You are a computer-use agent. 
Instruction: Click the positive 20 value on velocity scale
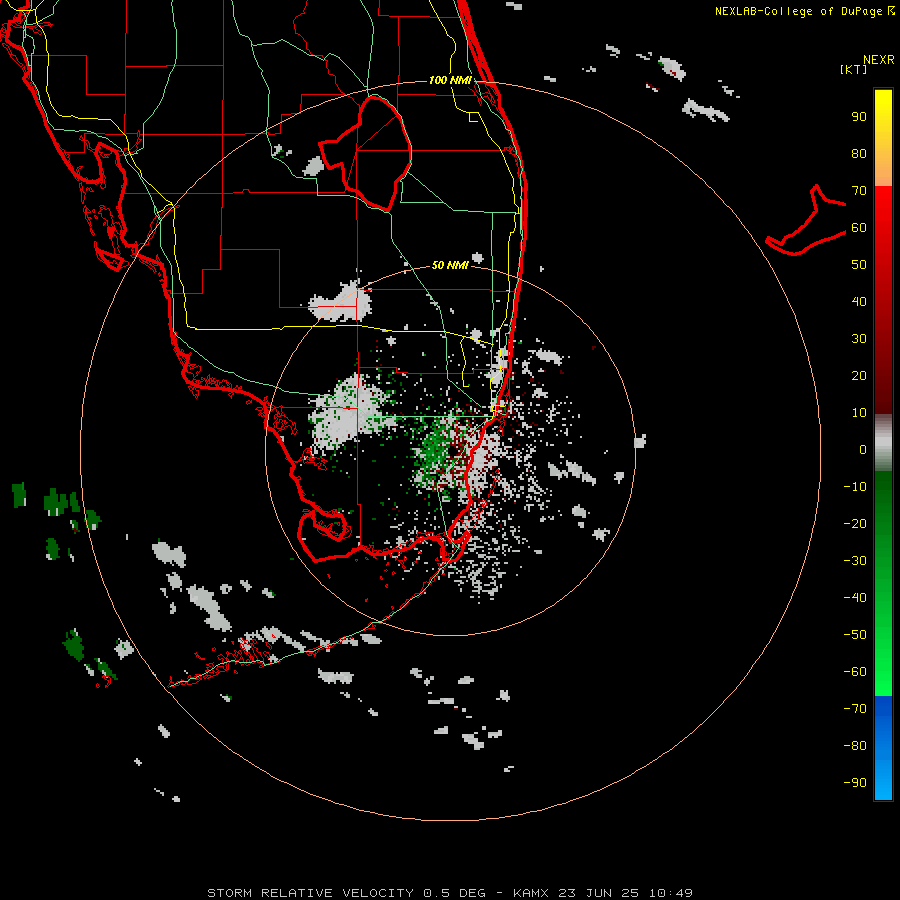pyautogui.click(x=859, y=376)
